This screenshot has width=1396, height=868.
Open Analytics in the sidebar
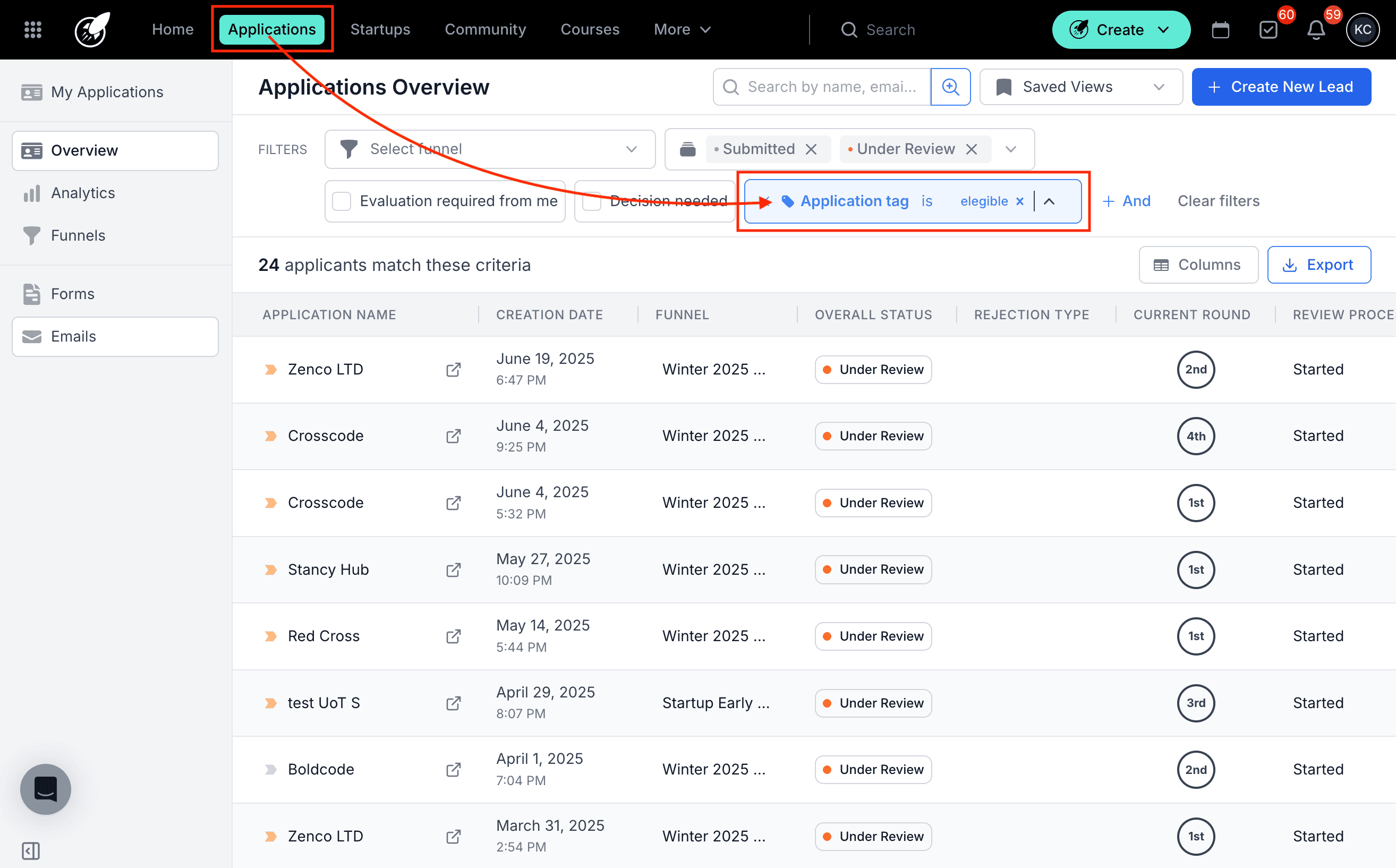coord(83,193)
